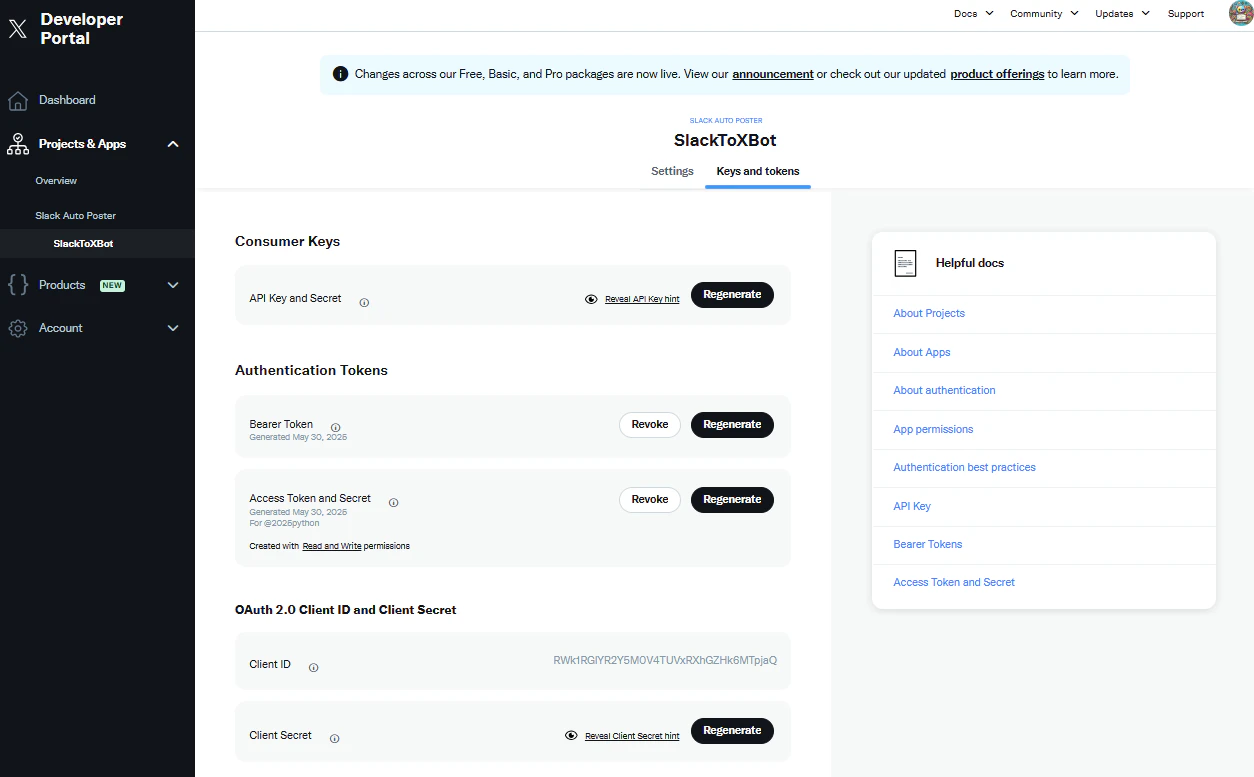The width and height of the screenshot is (1254, 777).
Task: Open the API Key doc link
Action: [x=912, y=507]
